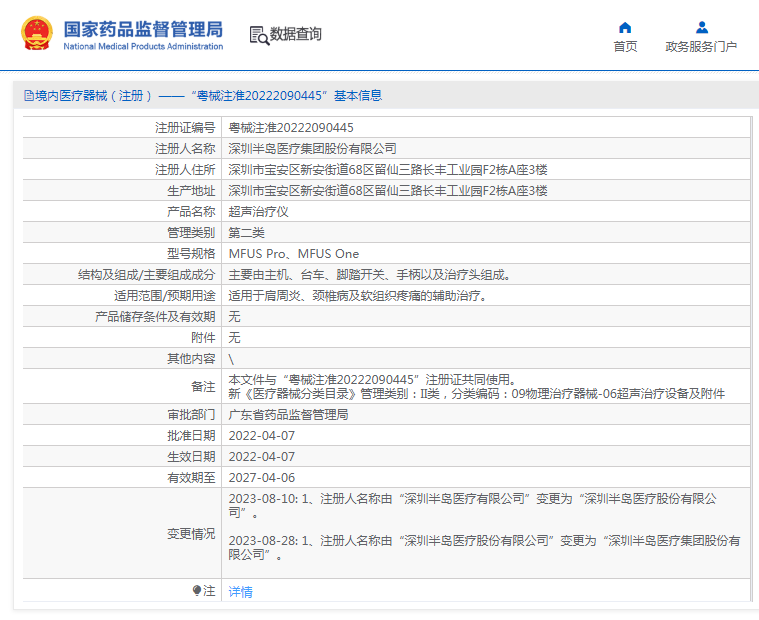Image resolution: width=759 pixels, height=620 pixels.
Task: Click 生效日期 value 2022-04-07
Action: coord(262,456)
